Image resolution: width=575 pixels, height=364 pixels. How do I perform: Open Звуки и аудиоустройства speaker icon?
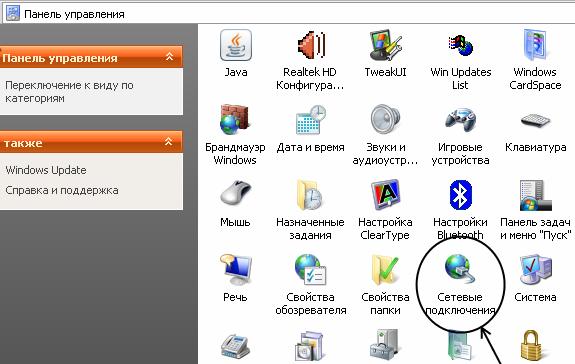coord(385,120)
